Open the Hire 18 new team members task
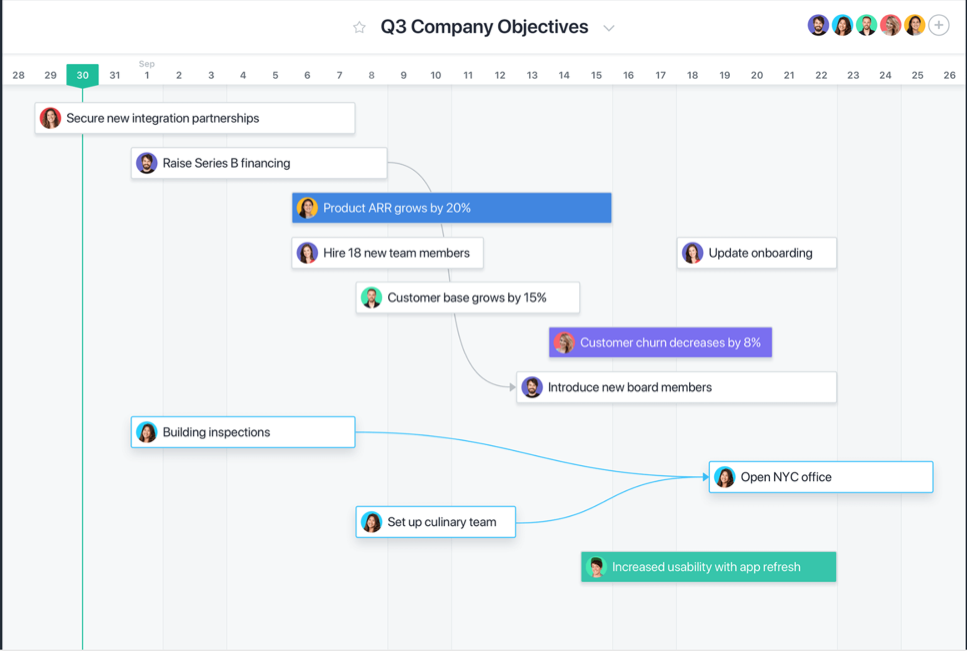 tap(387, 253)
